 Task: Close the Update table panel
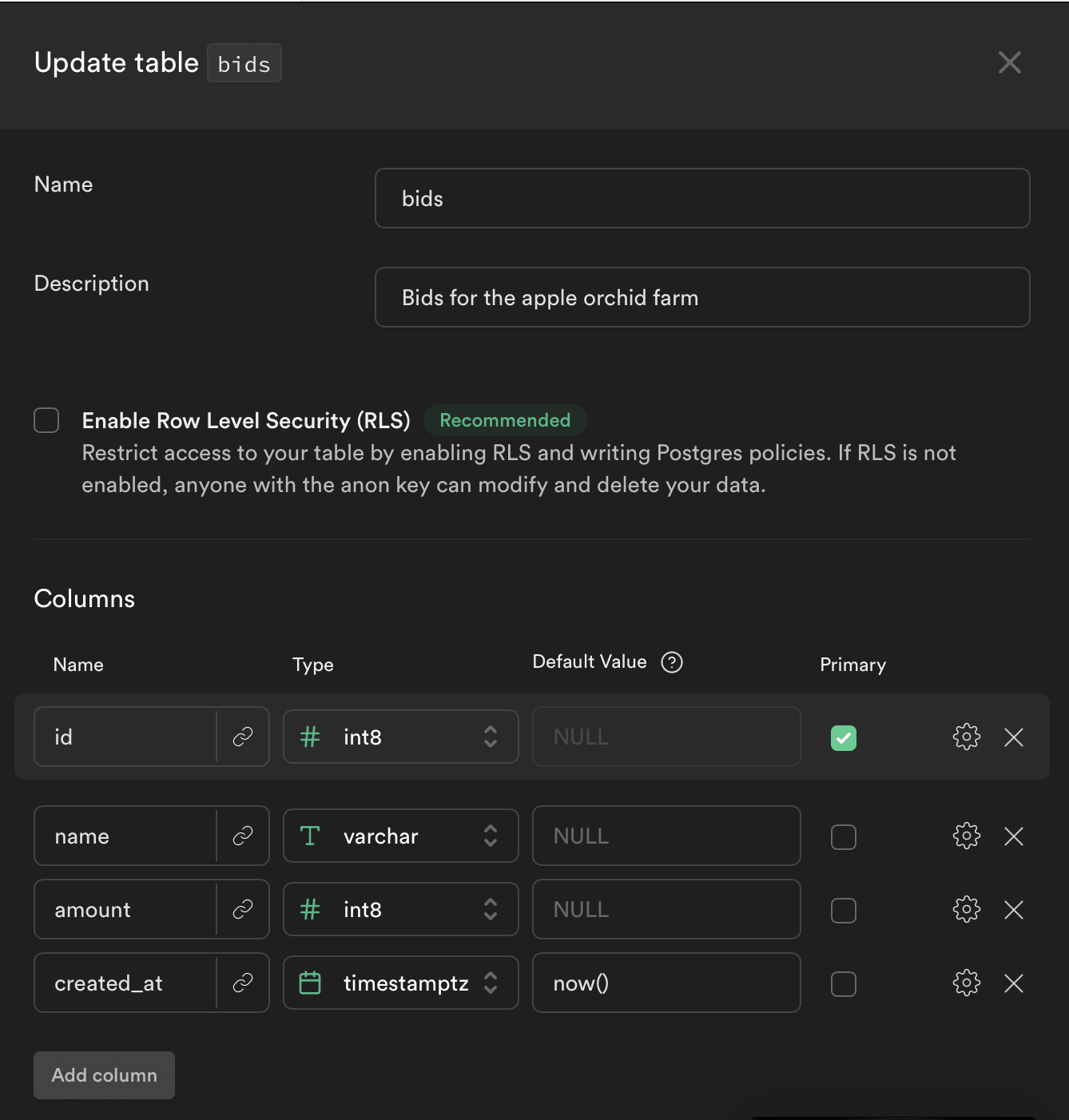[1010, 62]
